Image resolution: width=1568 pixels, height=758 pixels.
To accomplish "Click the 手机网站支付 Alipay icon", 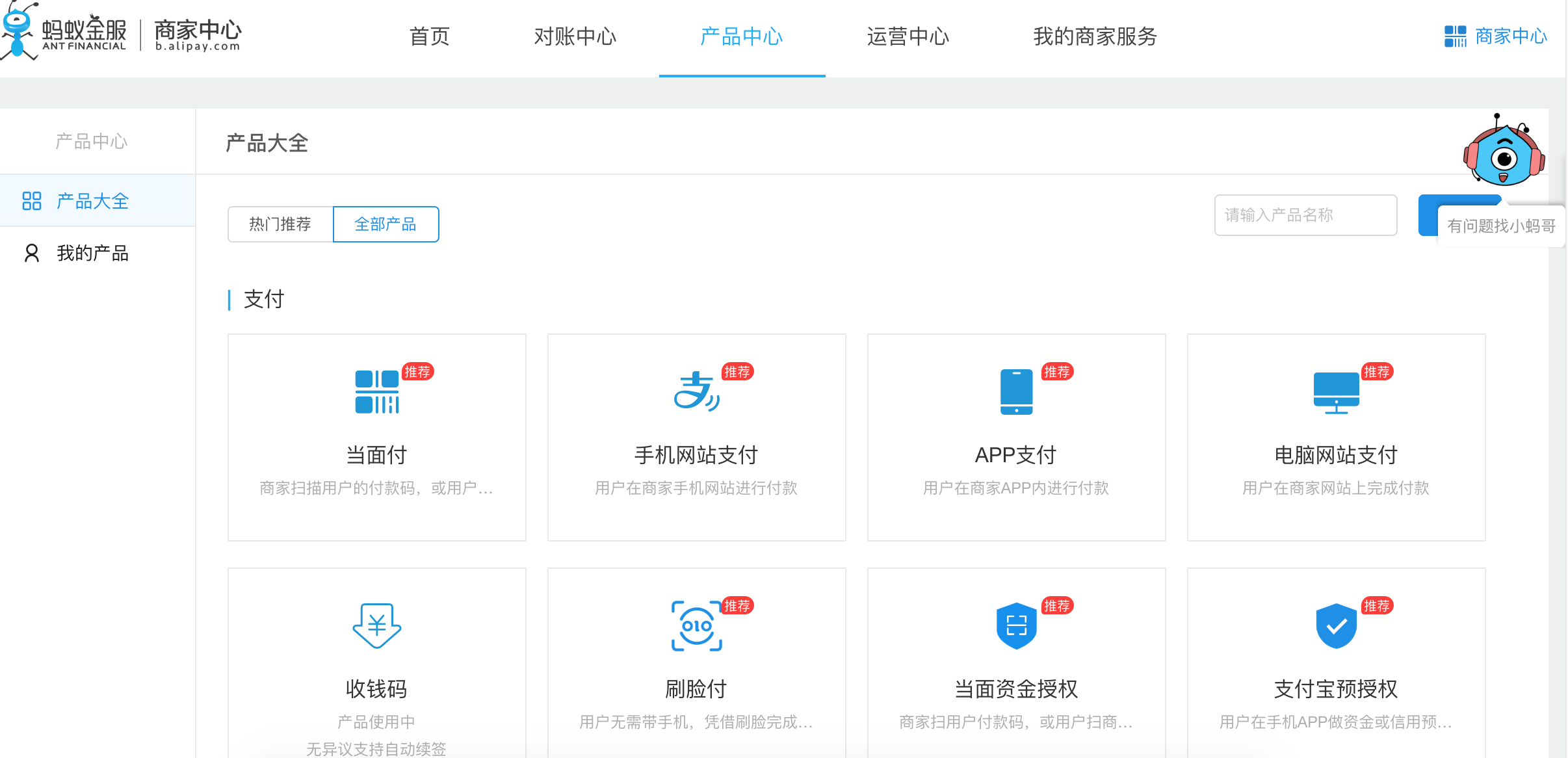I will coord(696,391).
